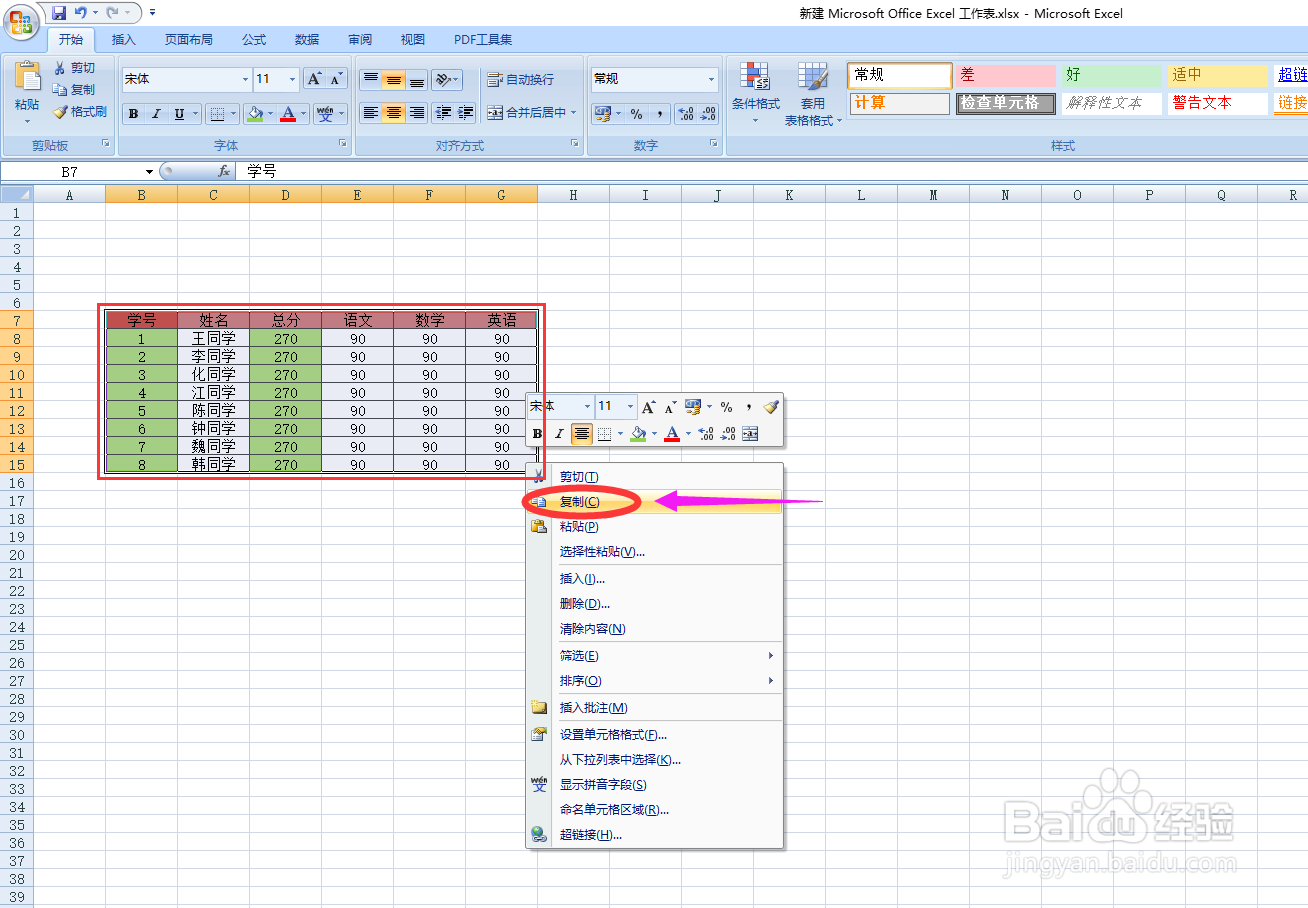This screenshot has height=908, width=1308.
Task: Open 设置单元格格式(F)... from context menu
Action: click(x=654, y=735)
